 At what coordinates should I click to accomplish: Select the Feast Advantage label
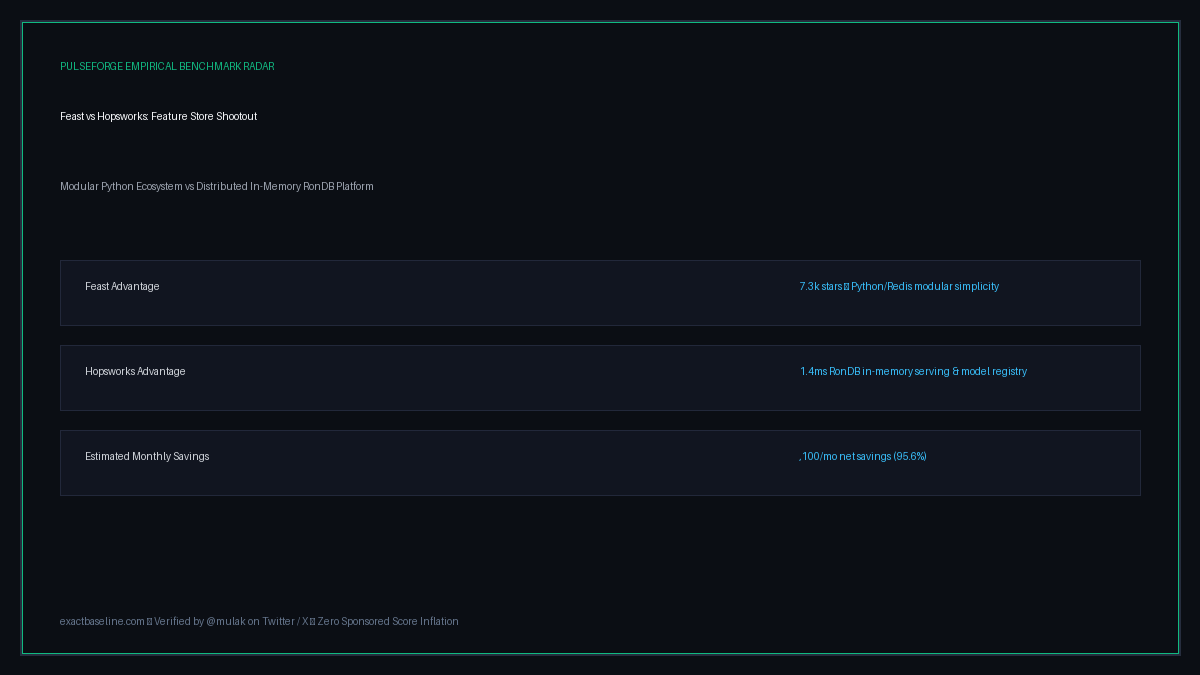[x=122, y=286]
